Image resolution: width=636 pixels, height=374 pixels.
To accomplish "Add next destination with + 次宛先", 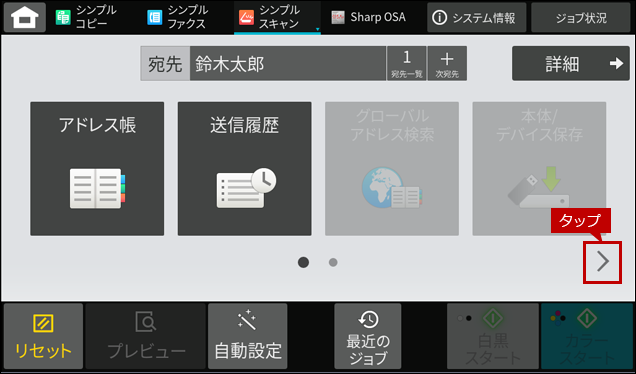I will click(x=447, y=63).
